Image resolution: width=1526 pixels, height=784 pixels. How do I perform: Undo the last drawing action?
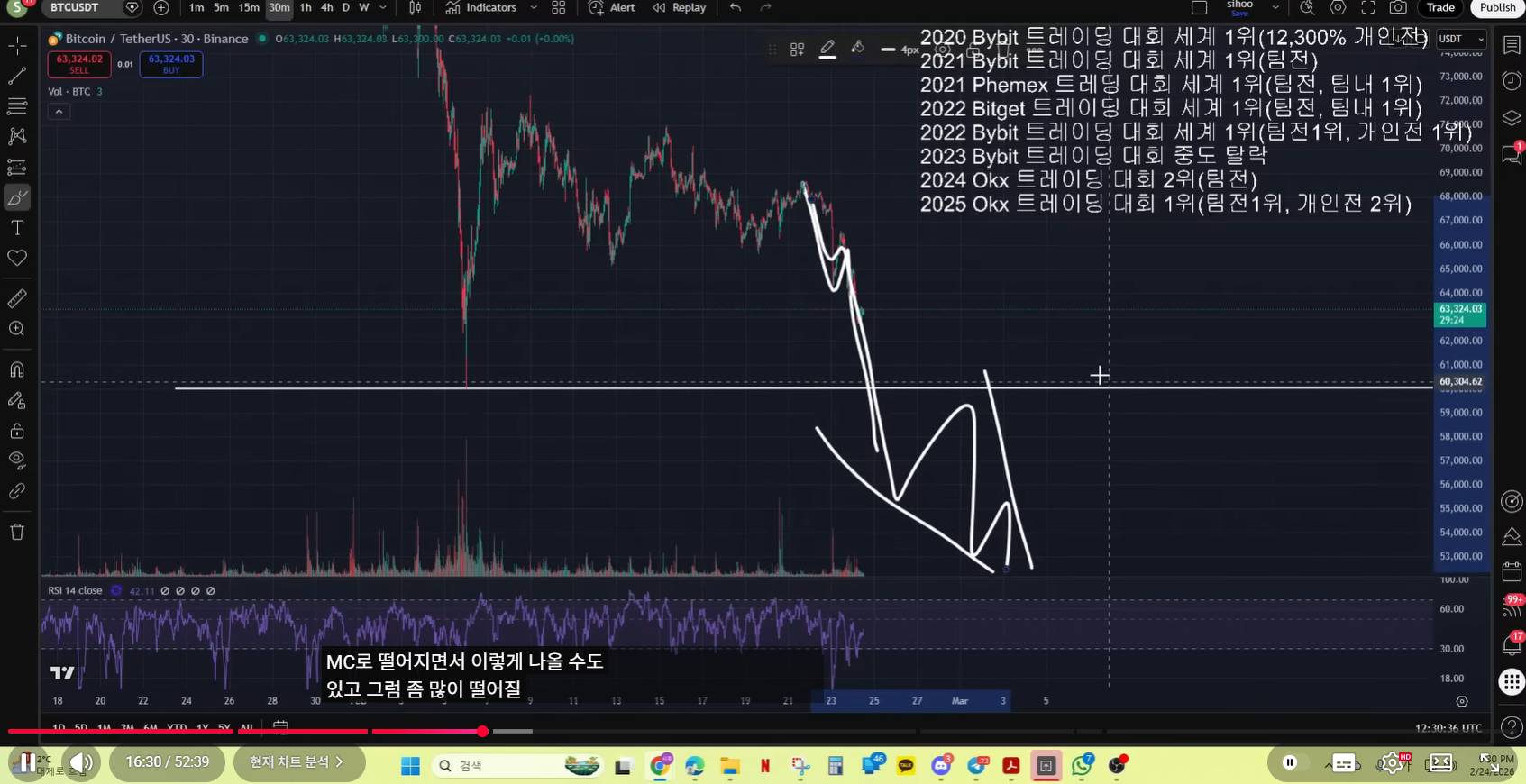[736, 8]
